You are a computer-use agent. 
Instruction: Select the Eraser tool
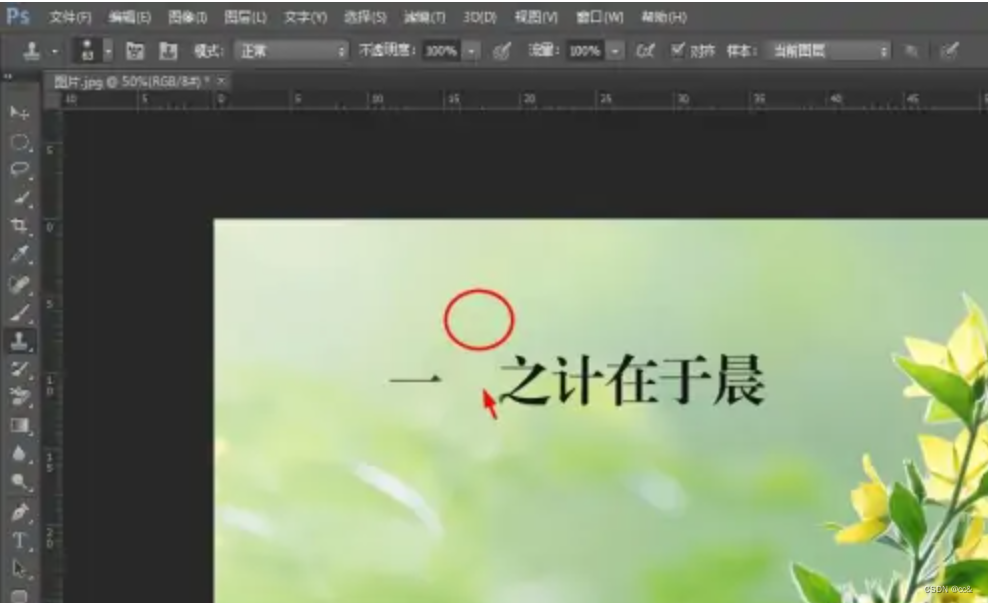(20, 397)
